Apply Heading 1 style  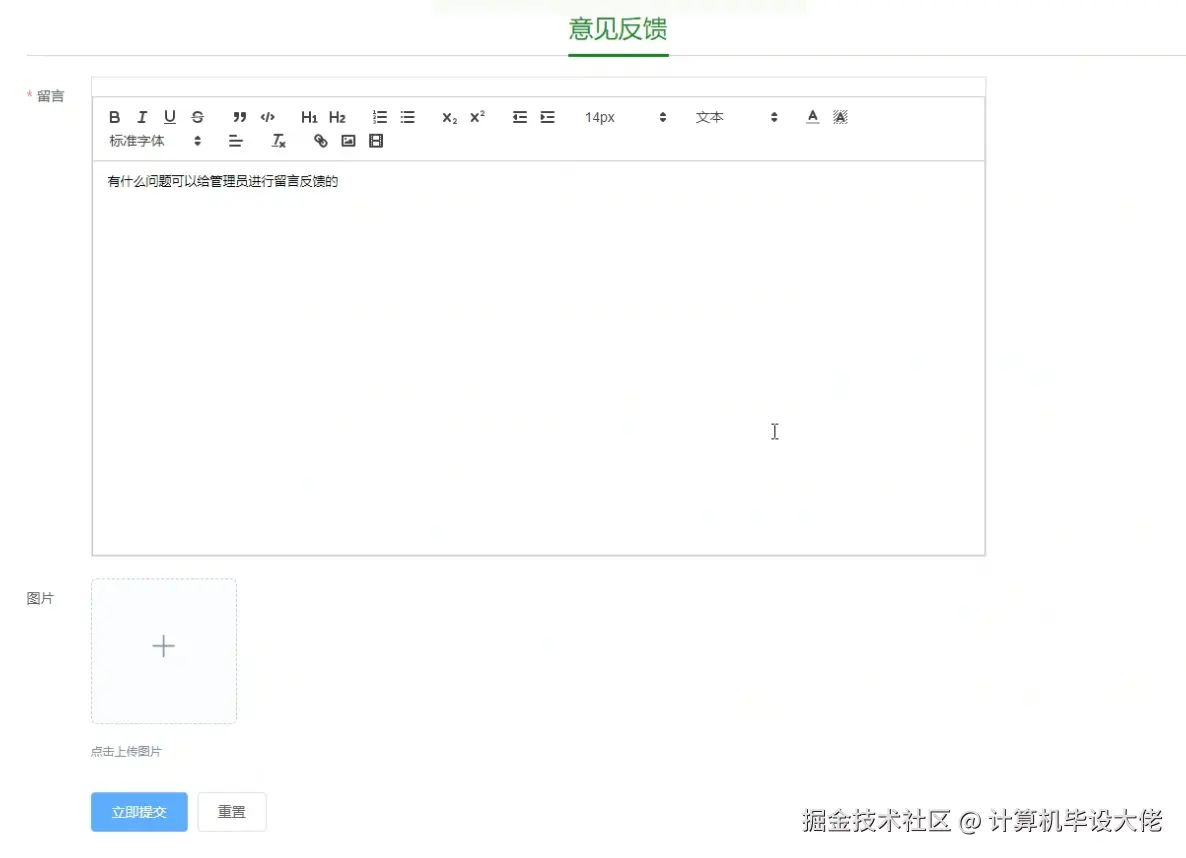309,117
